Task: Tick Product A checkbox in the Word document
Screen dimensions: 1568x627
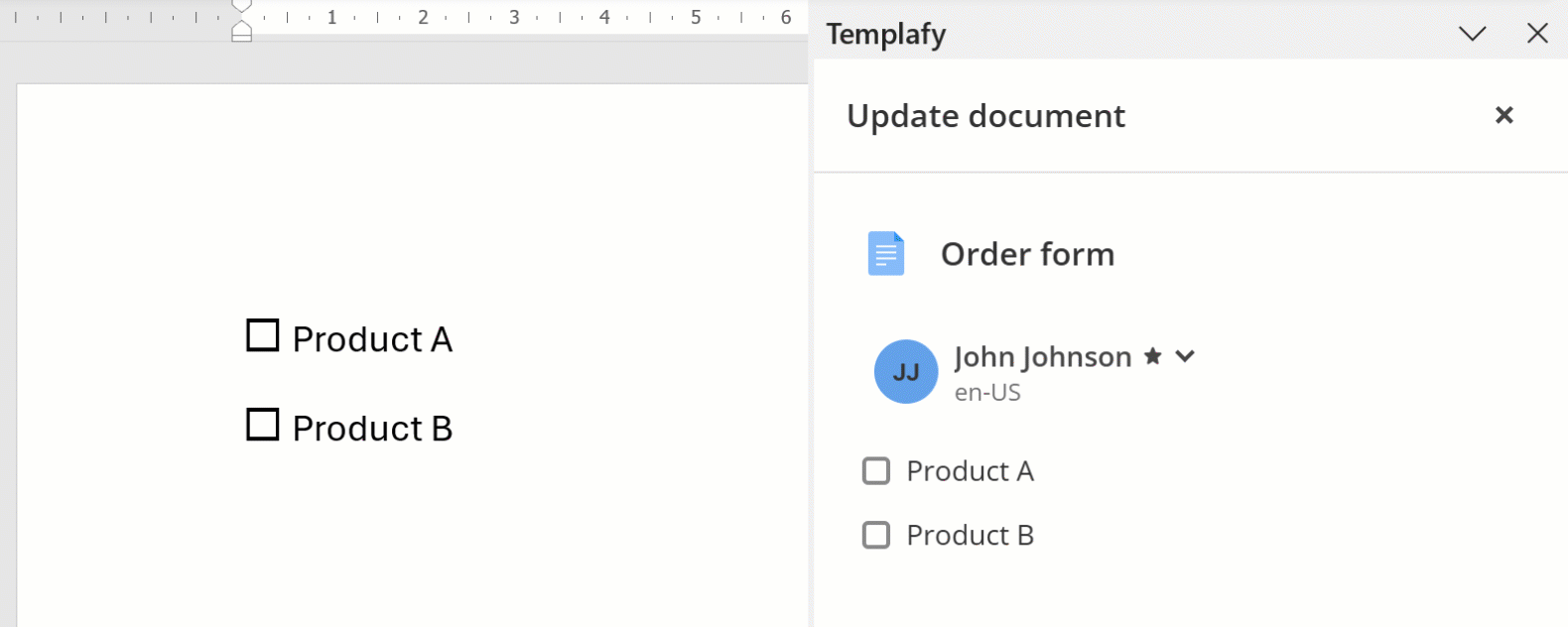Action: (262, 335)
